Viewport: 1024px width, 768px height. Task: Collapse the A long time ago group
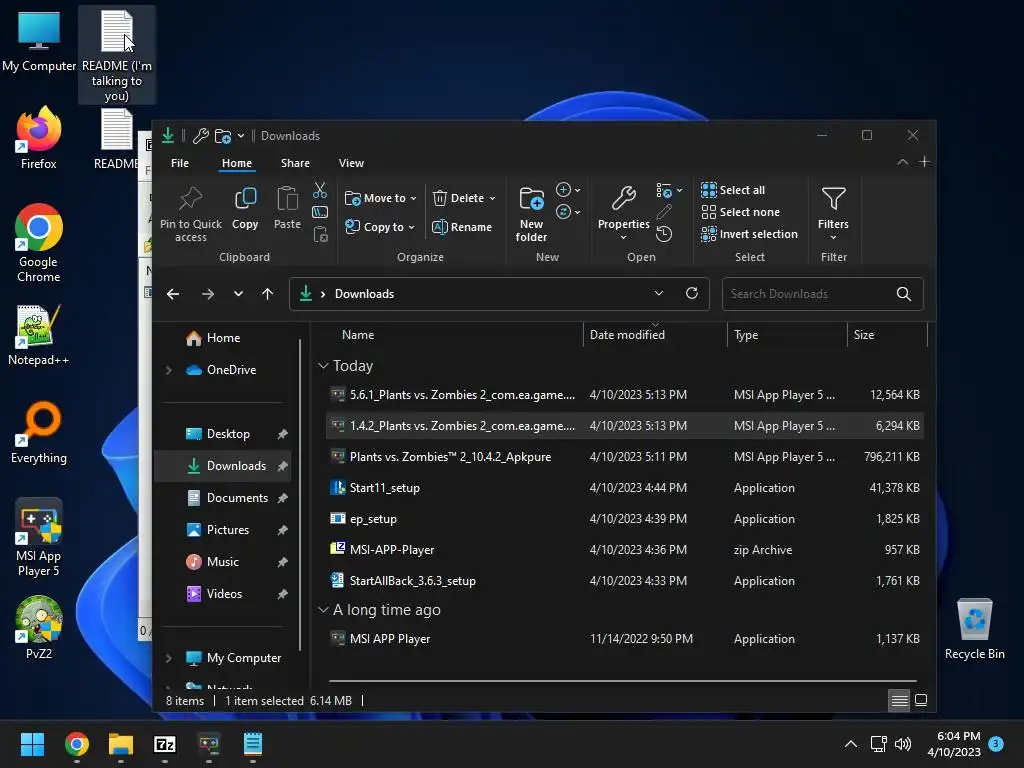click(323, 610)
